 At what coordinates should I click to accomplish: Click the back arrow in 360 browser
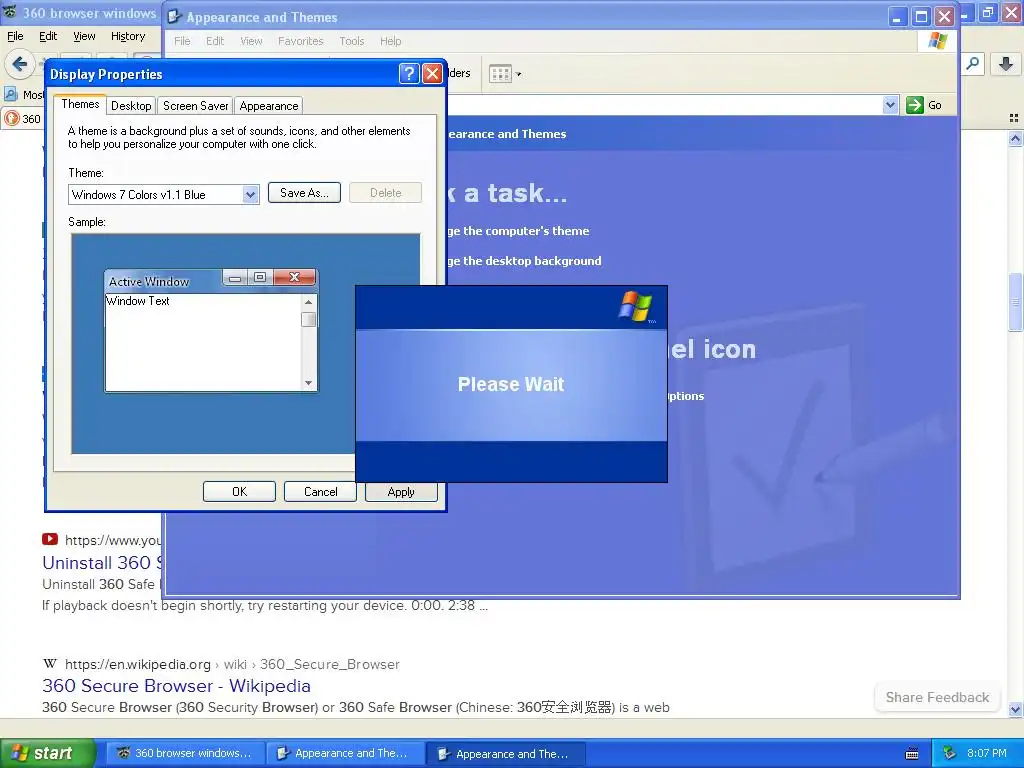[20, 64]
